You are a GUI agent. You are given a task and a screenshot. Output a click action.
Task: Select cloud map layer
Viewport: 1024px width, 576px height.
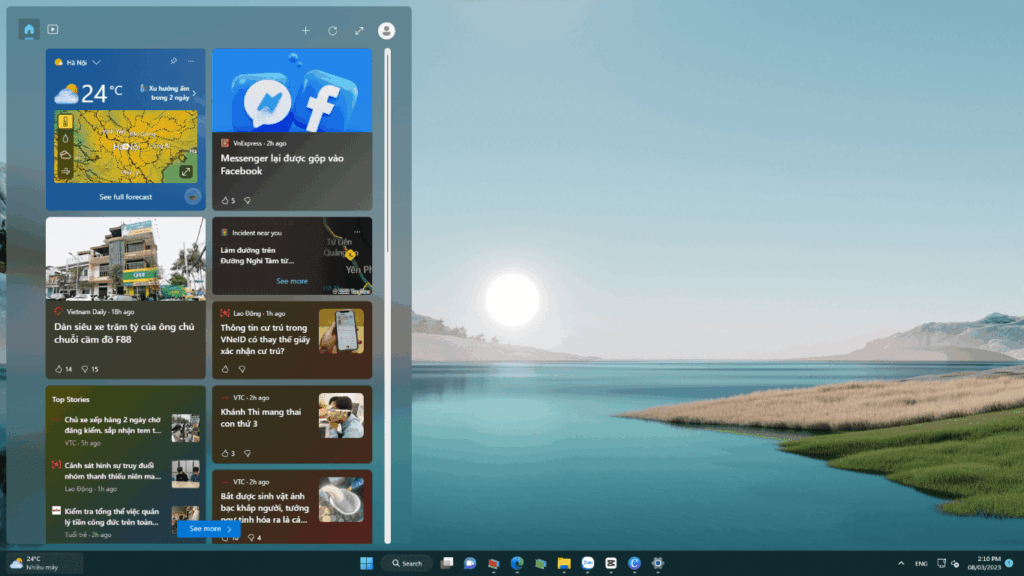[65, 155]
